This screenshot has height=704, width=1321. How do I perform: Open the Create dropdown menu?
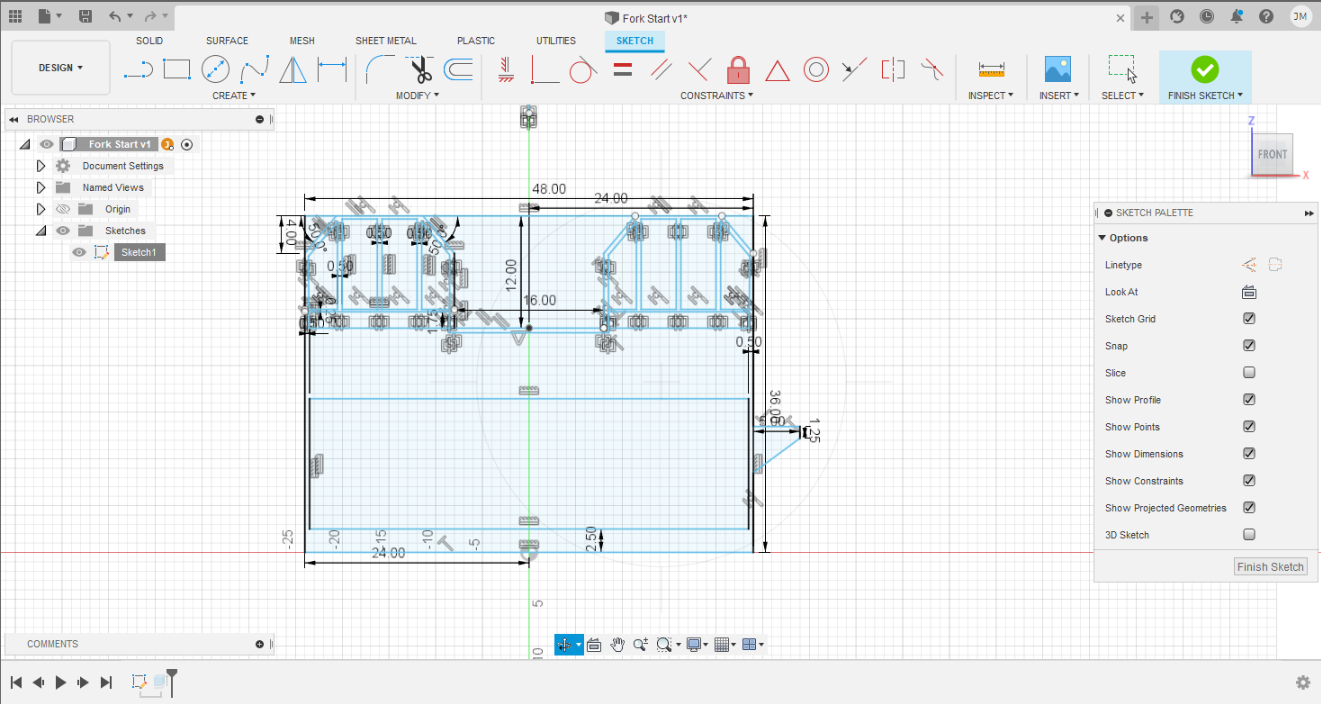click(x=233, y=95)
